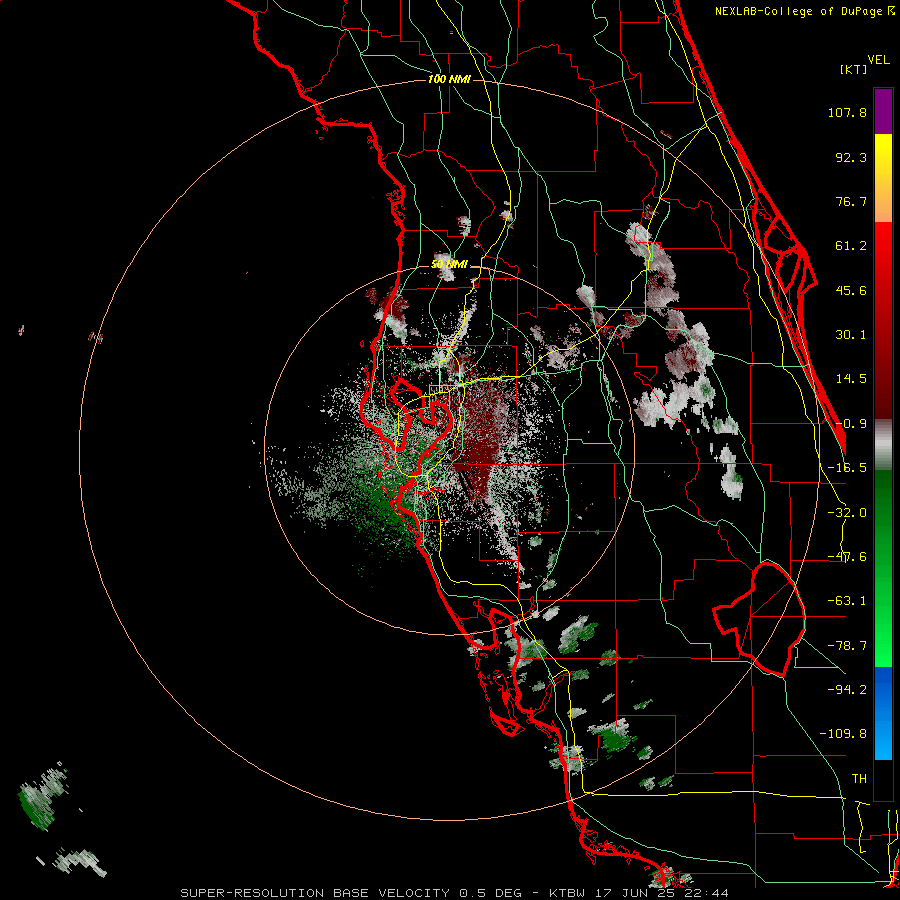The height and width of the screenshot is (900, 900).
Task: Click the 14.5 scale value
Action: tap(851, 379)
